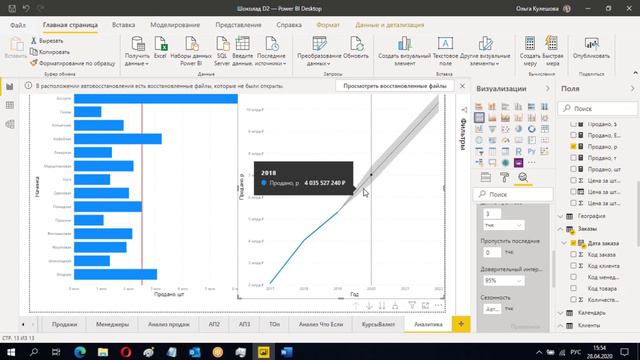Collapse the Клиенты table
640x360 pixels.
[x=560, y=326]
